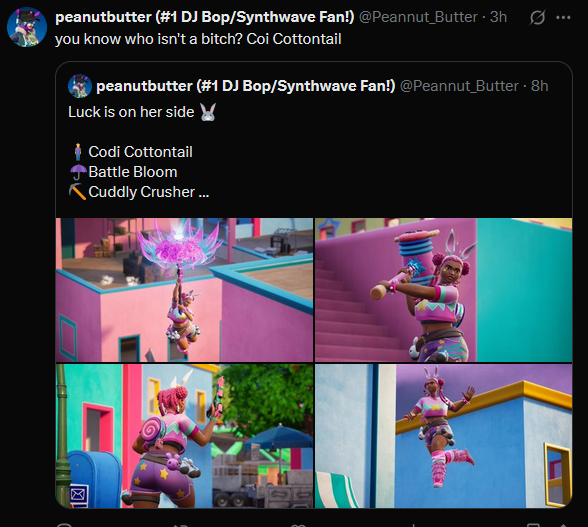Open the jumping character image on blue wall

[444, 436]
